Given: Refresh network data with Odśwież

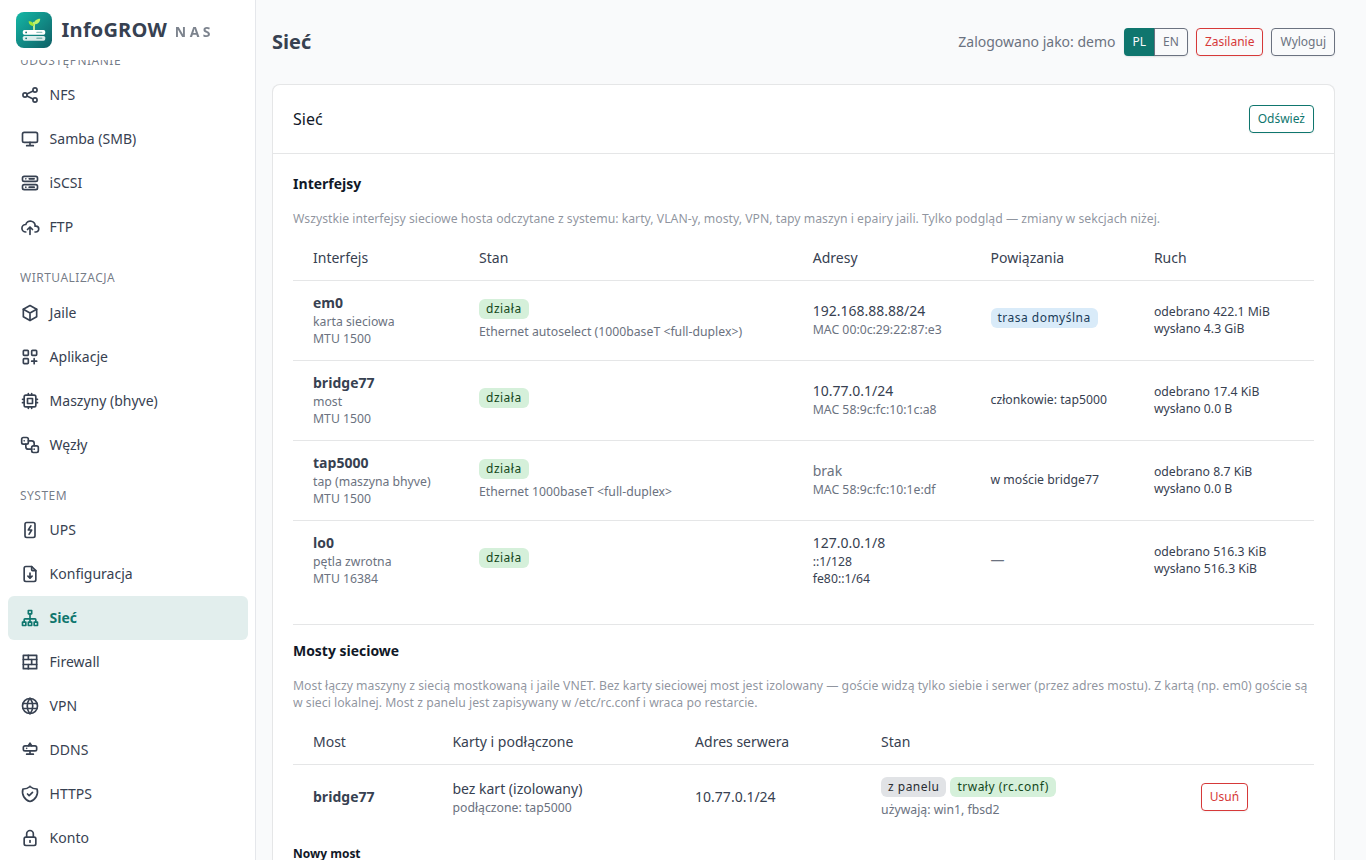Looking at the screenshot, I should point(1281,119).
